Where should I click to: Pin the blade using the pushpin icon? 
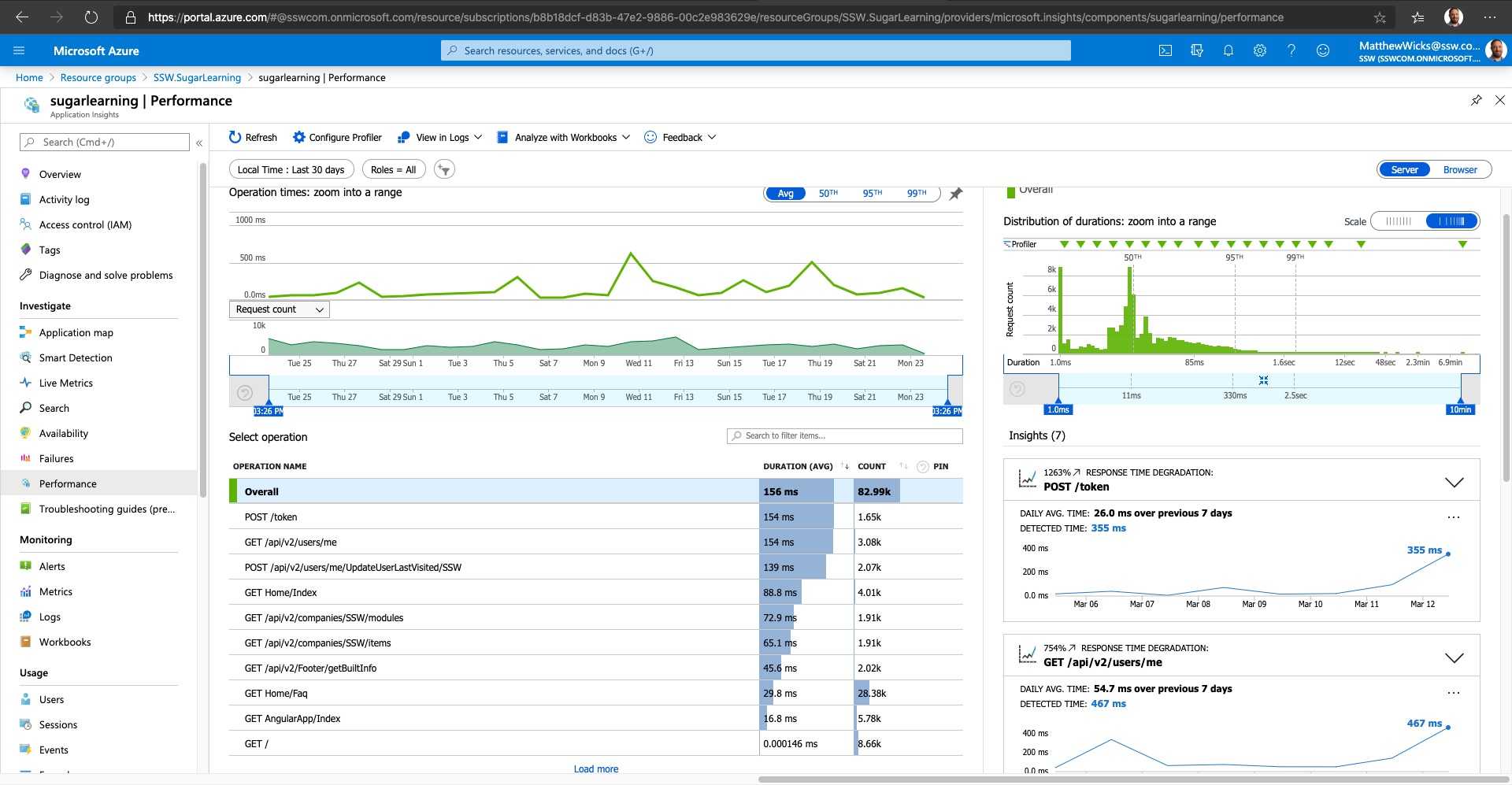[1476, 101]
